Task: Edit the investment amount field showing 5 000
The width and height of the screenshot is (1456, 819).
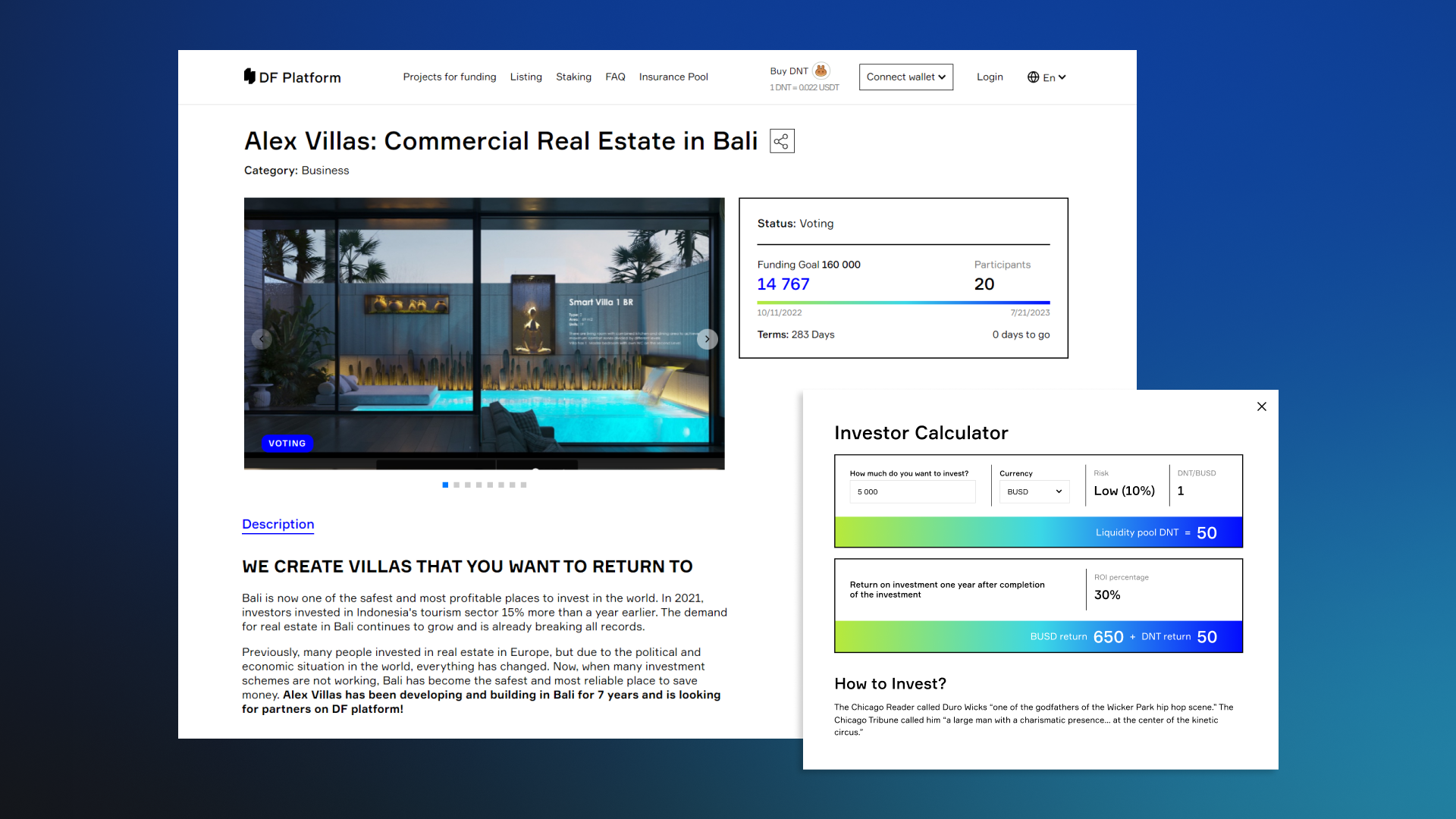Action: (912, 491)
